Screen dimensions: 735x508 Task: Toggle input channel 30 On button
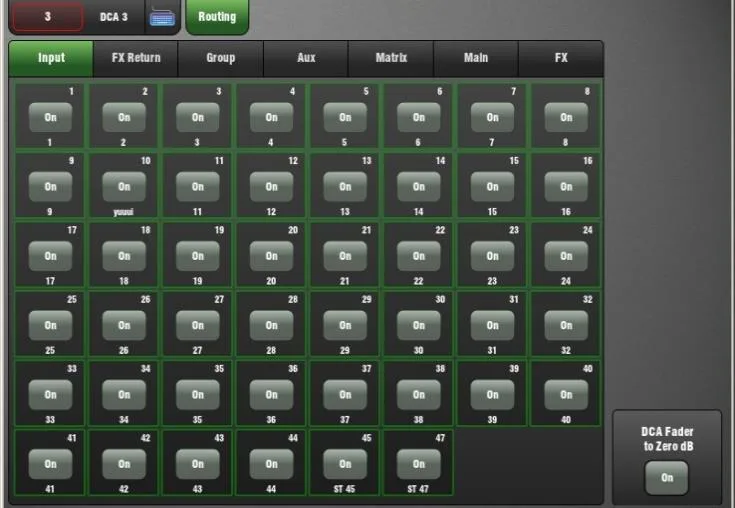pyautogui.click(x=419, y=325)
